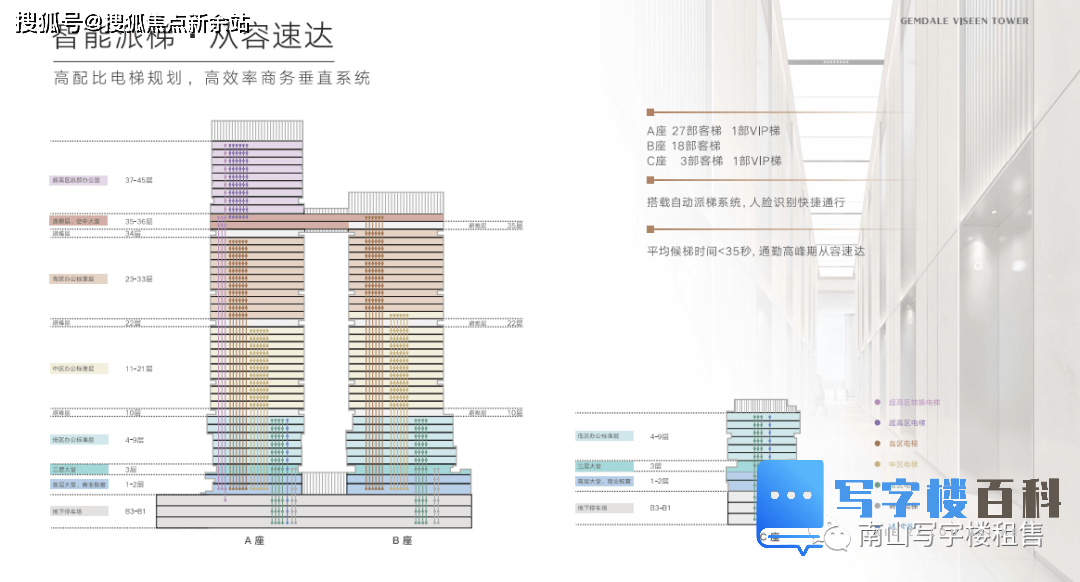Select text 搭载自动派梯系统，人脸识别快捷通行
The width and height of the screenshot is (1080, 582).
(745, 202)
